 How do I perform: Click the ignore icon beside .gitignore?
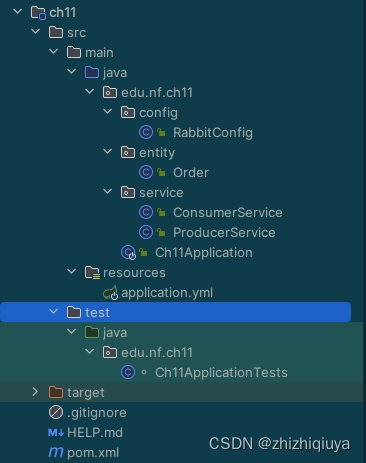56,412
